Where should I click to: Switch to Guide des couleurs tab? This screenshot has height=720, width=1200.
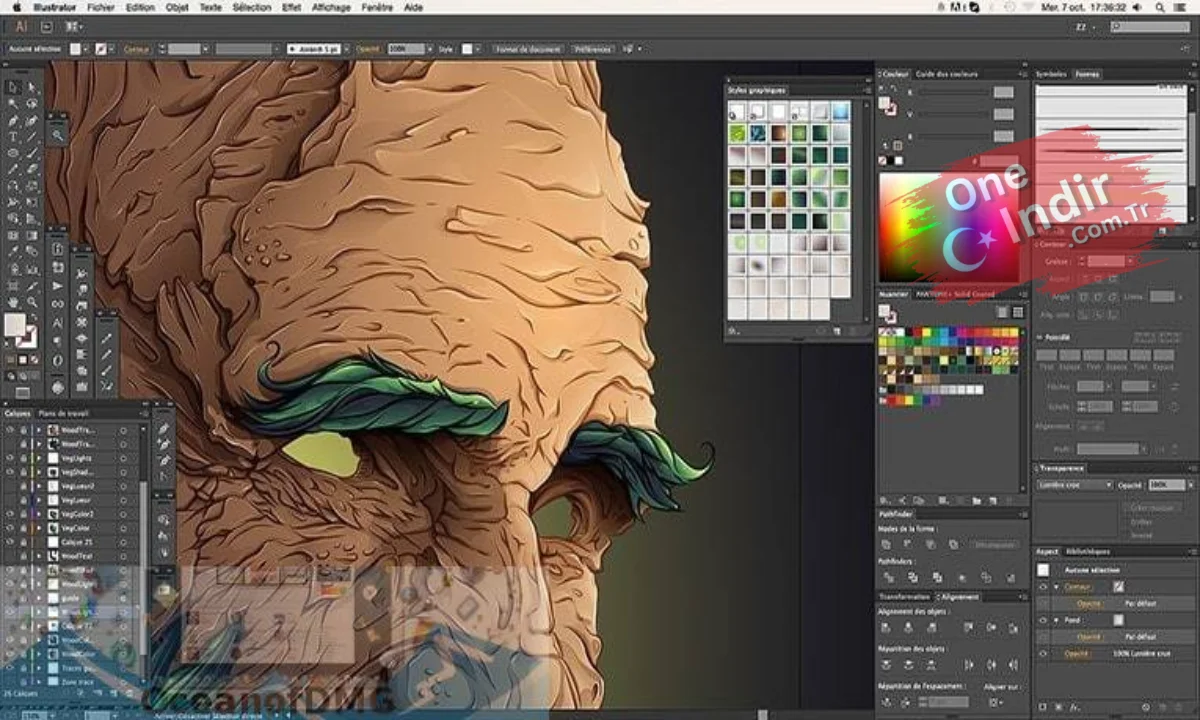click(x=946, y=74)
